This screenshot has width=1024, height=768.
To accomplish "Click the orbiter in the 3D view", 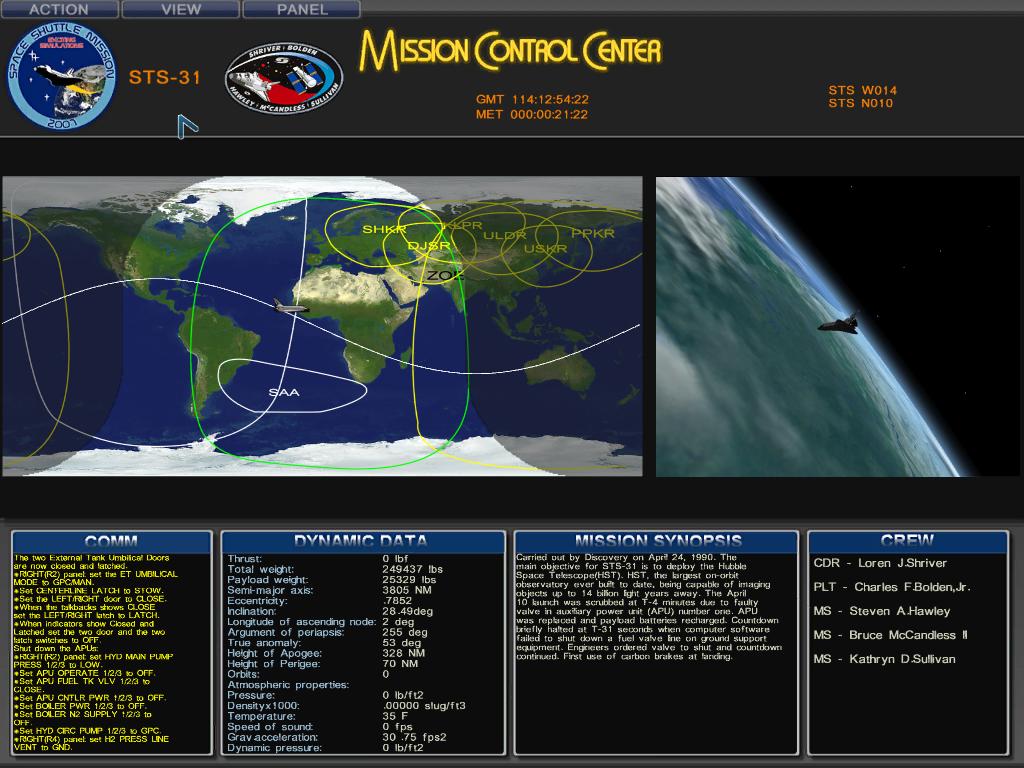I will [839, 323].
